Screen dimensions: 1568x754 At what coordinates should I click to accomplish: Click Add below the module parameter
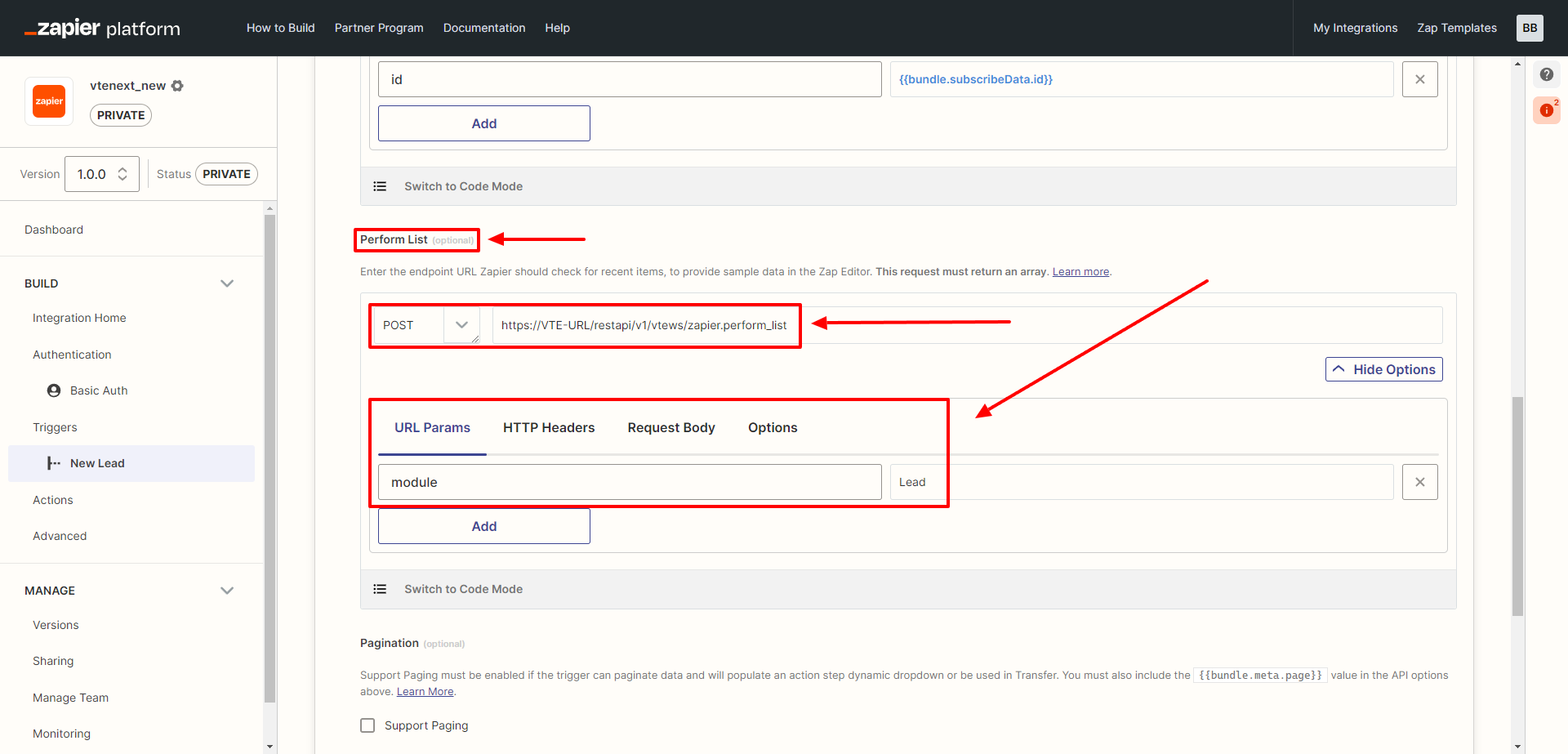[484, 526]
